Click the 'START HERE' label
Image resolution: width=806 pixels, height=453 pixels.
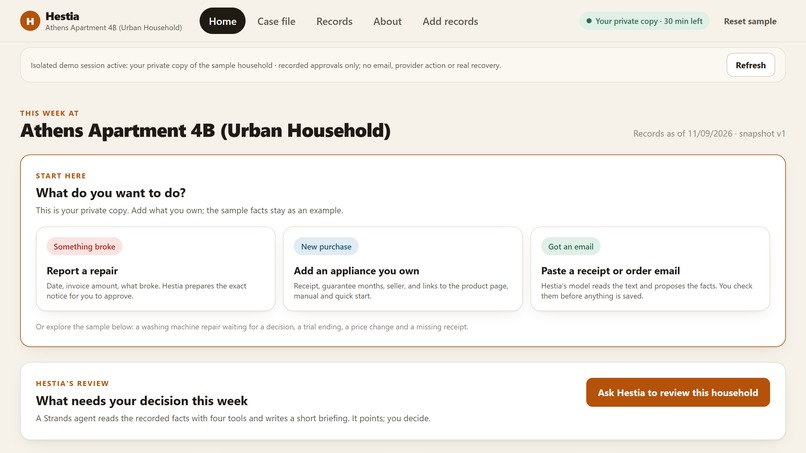61,176
